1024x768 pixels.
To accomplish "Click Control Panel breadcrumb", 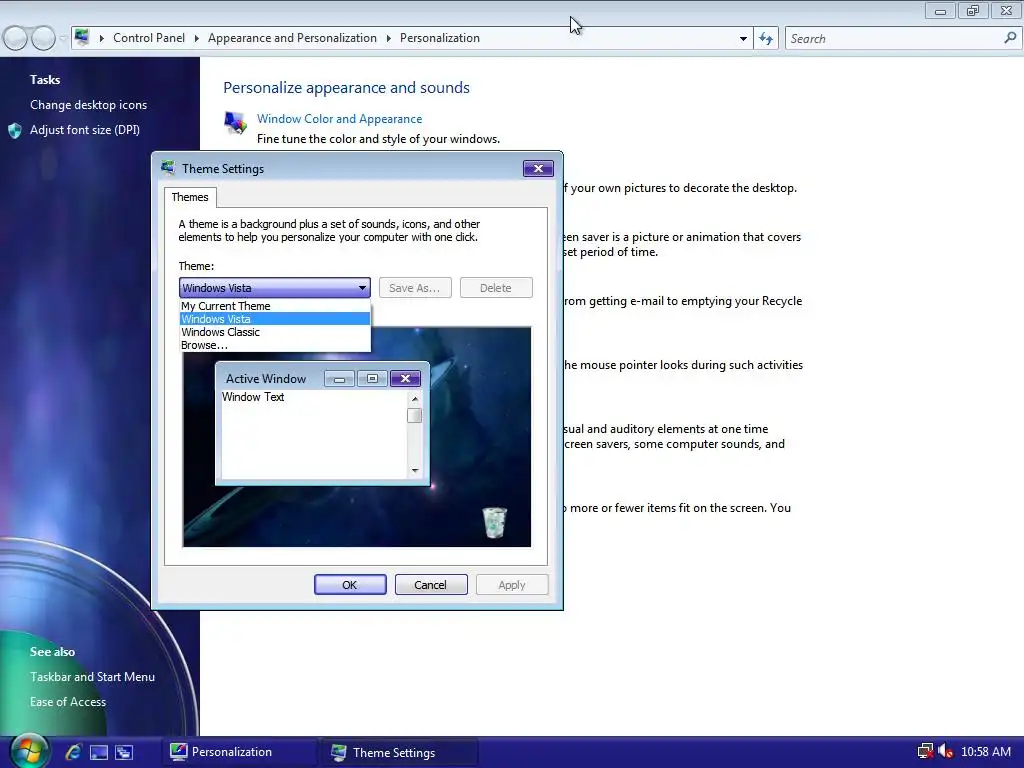I will coord(149,39).
